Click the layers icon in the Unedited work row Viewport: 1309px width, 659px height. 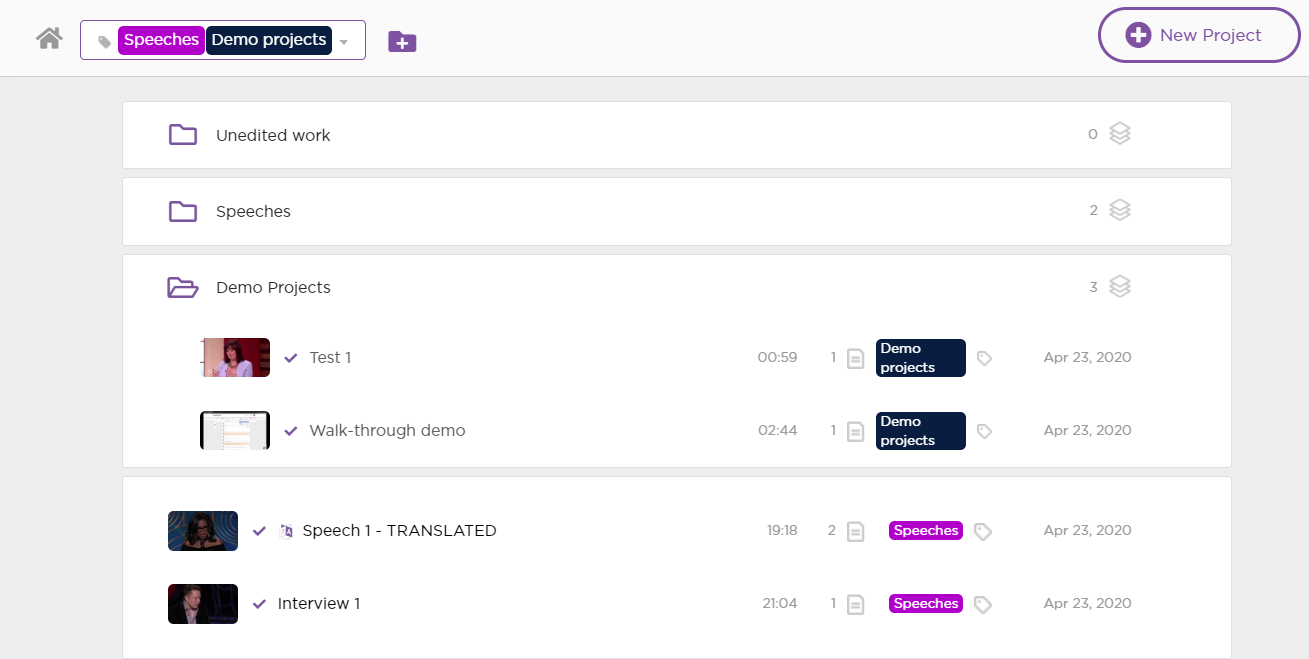coord(1120,134)
